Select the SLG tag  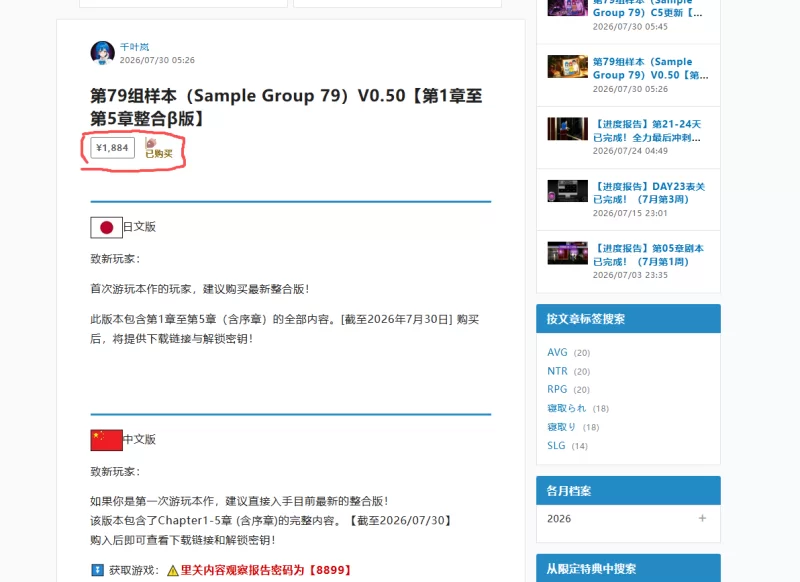pyautogui.click(x=556, y=446)
